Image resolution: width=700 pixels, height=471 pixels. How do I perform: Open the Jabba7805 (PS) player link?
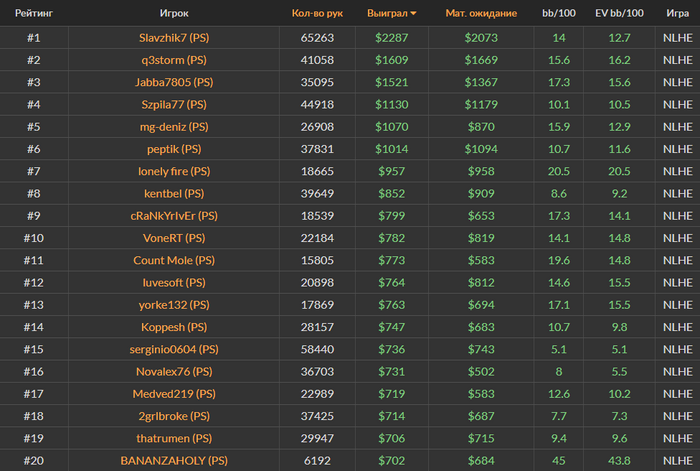[x=174, y=82]
